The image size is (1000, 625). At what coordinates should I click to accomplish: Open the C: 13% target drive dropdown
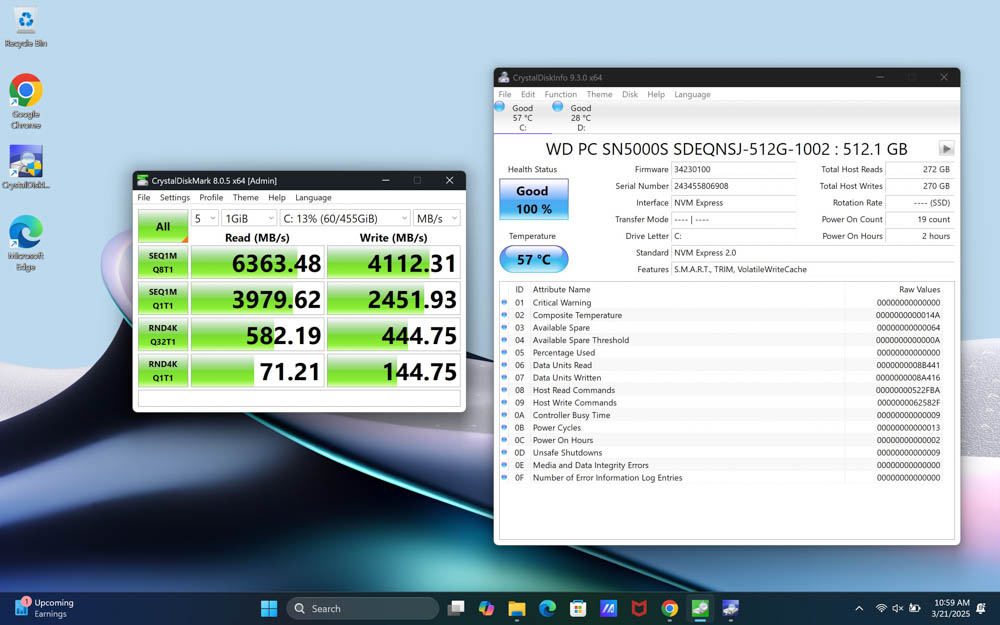tap(344, 218)
